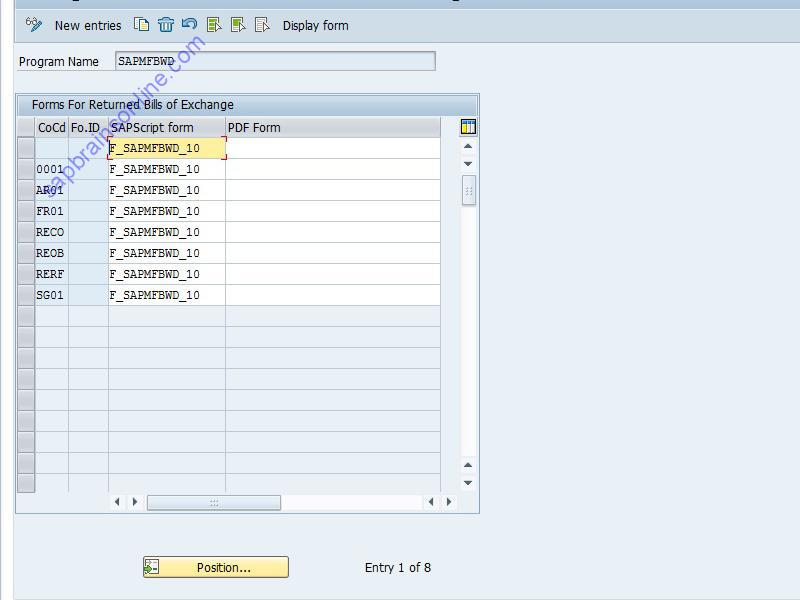Click the first right arrow of horizontal scrollbar
Image resolution: width=800 pixels, height=600 pixels.
pyautogui.click(x=135, y=502)
